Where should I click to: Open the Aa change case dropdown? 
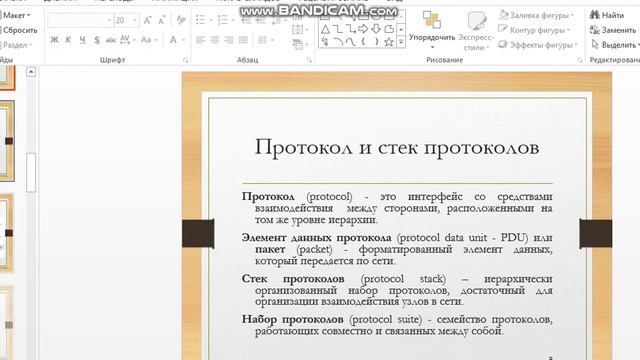[149, 40]
